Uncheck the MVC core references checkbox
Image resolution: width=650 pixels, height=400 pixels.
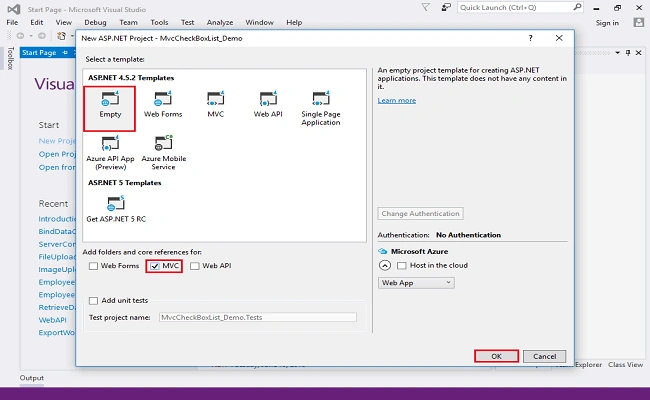(155, 266)
